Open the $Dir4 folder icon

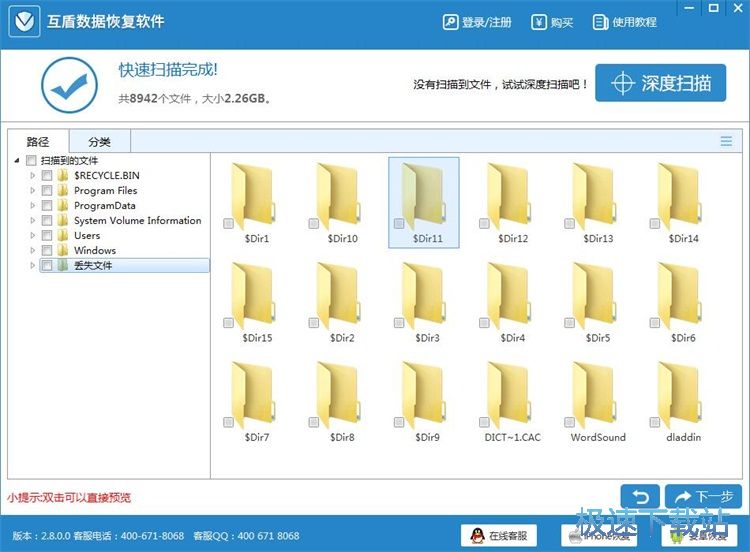(x=508, y=296)
